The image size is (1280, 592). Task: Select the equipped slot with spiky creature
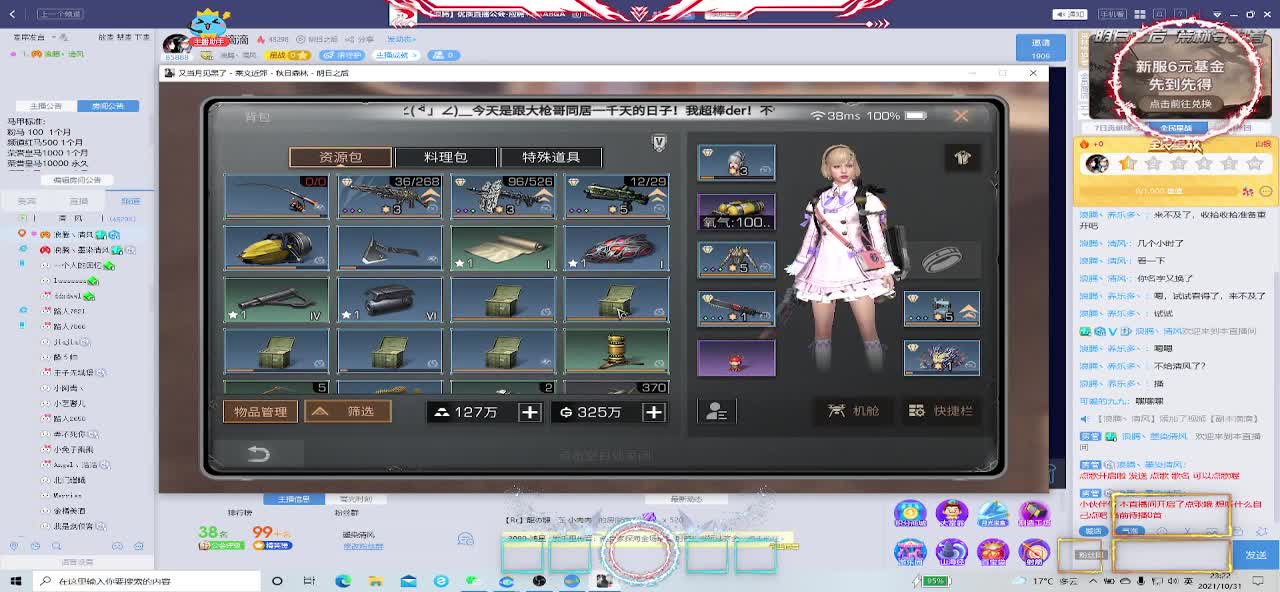click(x=942, y=358)
